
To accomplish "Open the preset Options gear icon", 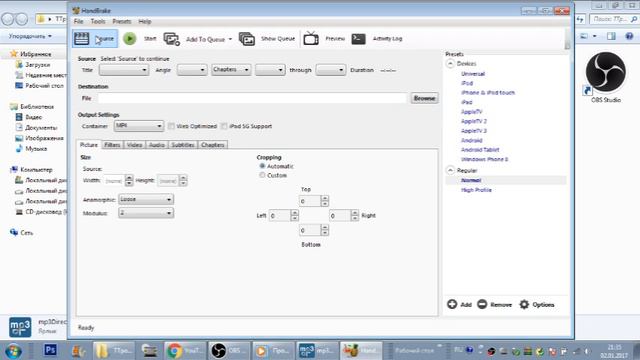I will pyautogui.click(x=524, y=304).
